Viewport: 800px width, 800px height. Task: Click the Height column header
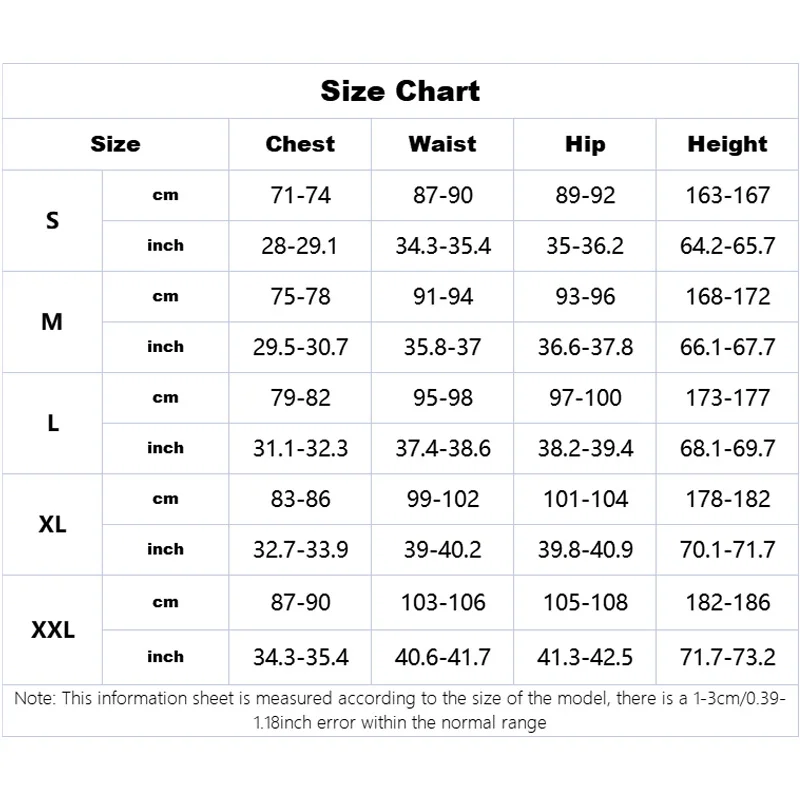coord(727,144)
